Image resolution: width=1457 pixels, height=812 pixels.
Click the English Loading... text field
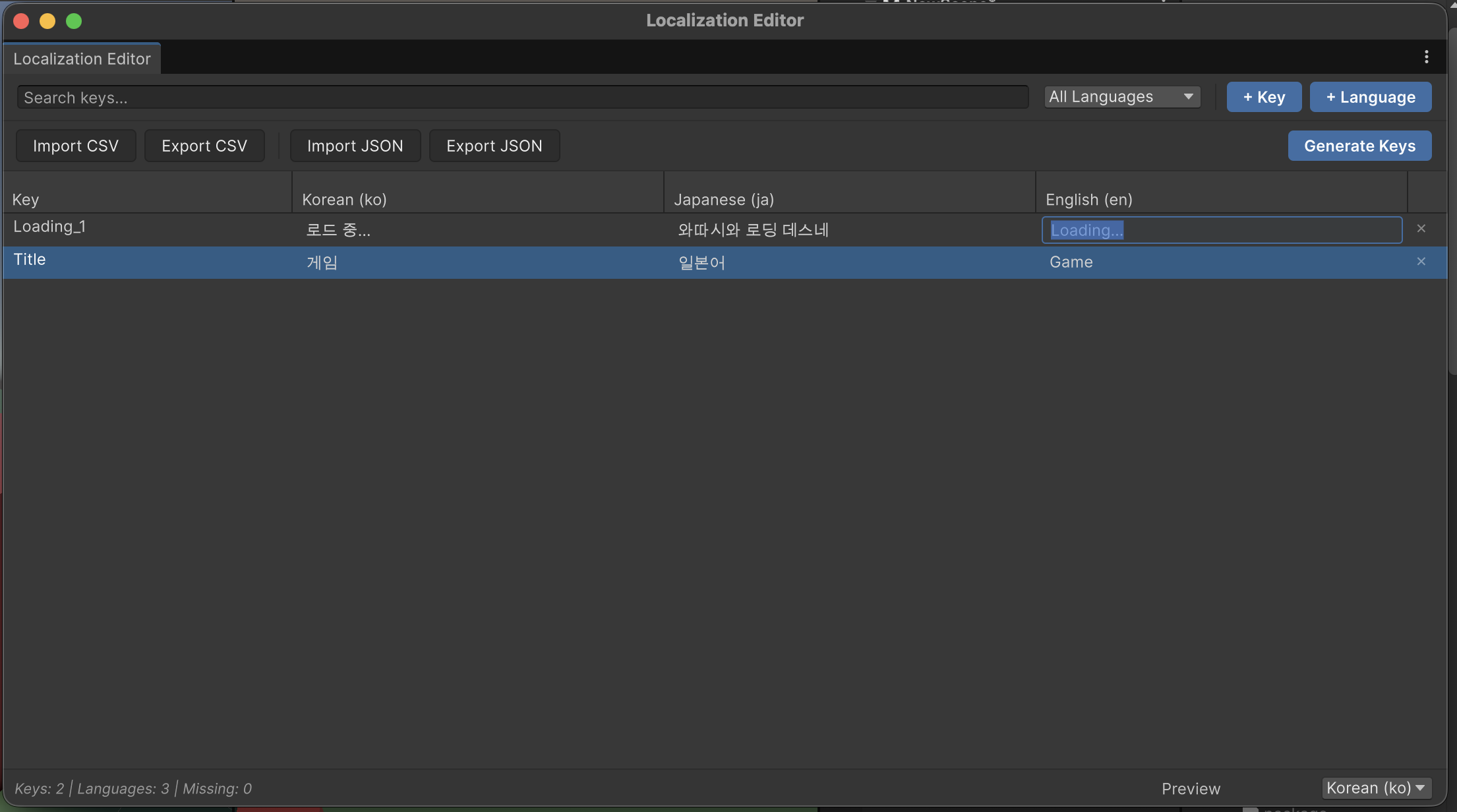click(1221, 230)
